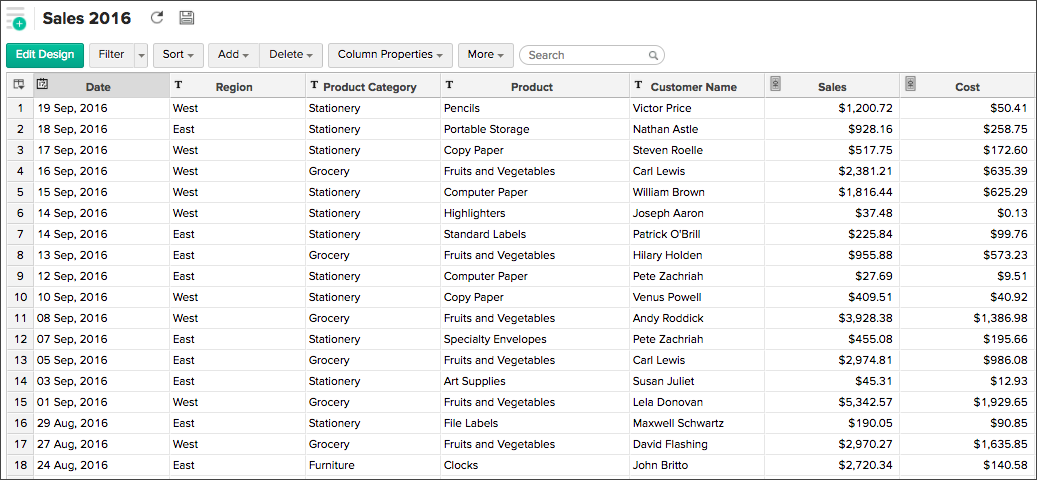This screenshot has height=480, width=1037.
Task: Click the Edit Design button
Action: (x=45, y=55)
